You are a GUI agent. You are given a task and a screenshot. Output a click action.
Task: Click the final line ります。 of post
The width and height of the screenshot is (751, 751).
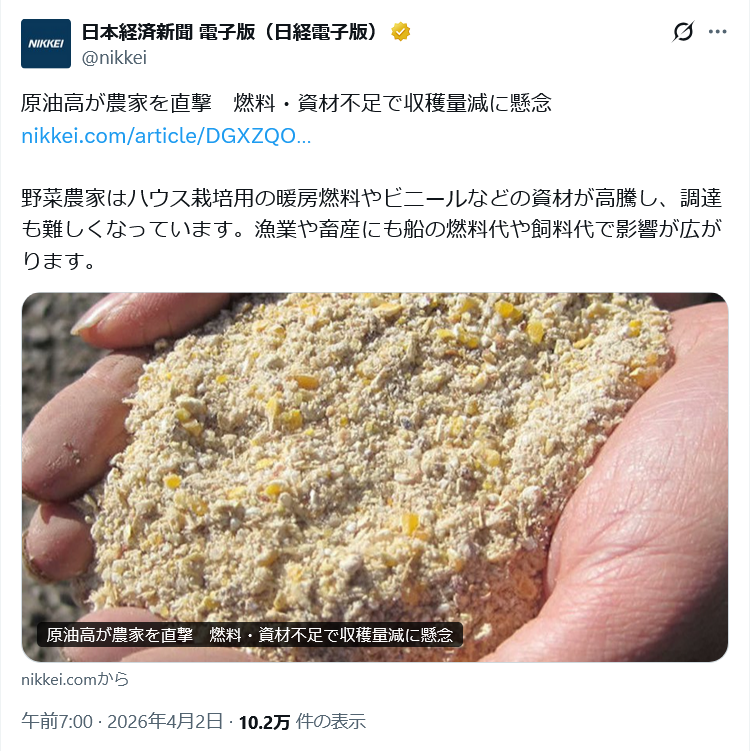pyautogui.click(x=59, y=261)
